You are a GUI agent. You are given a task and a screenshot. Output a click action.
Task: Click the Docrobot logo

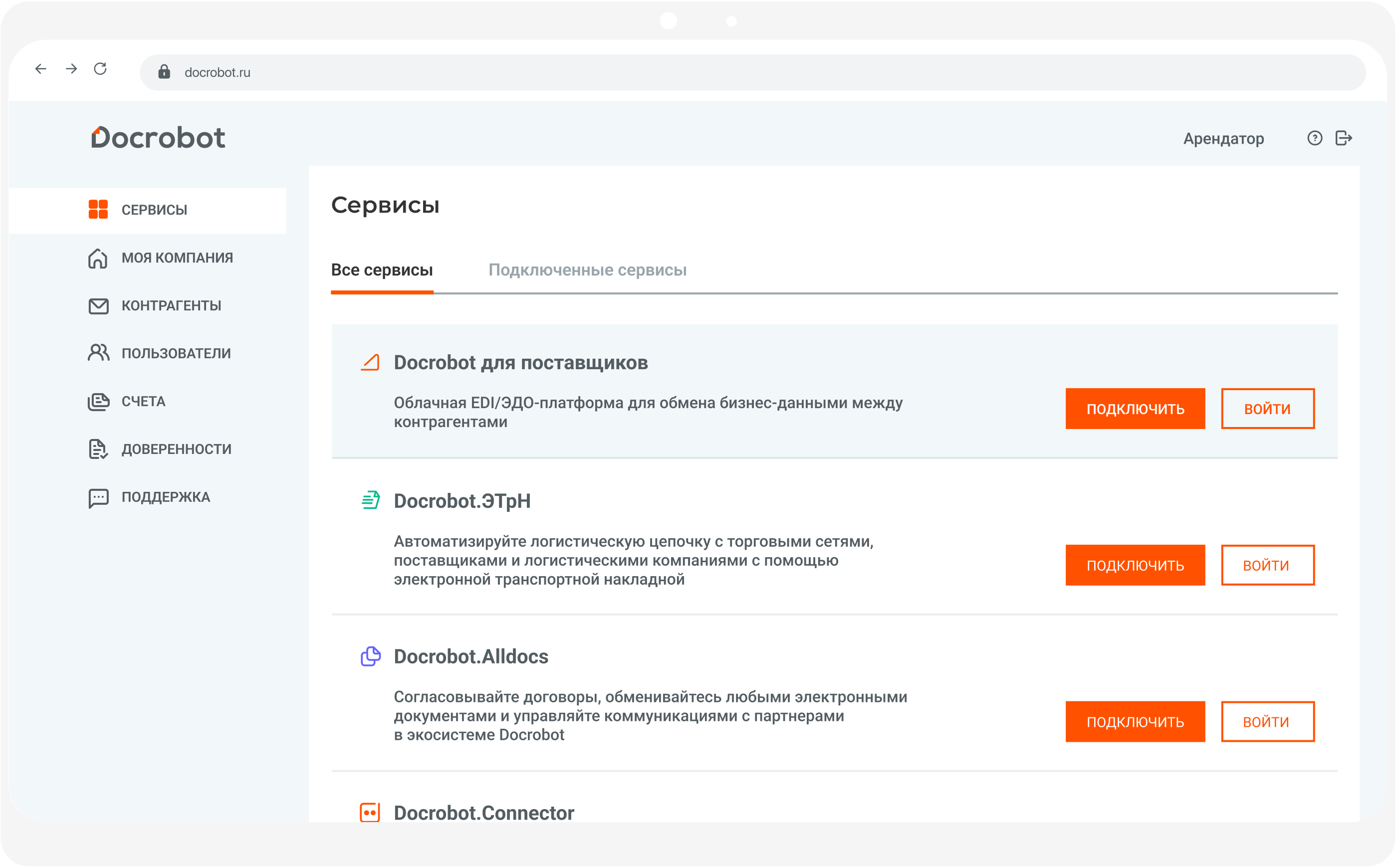click(x=158, y=138)
